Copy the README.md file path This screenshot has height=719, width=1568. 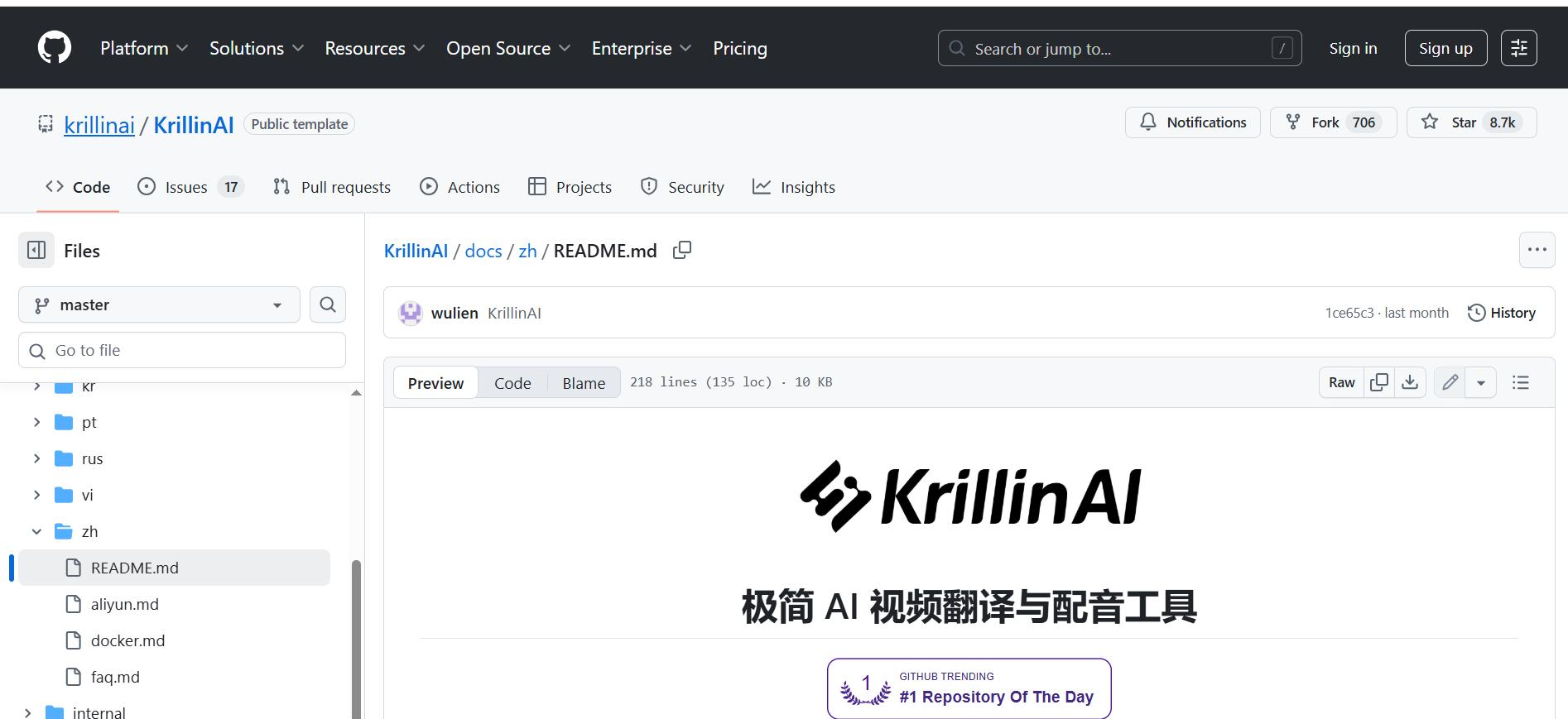pos(682,250)
